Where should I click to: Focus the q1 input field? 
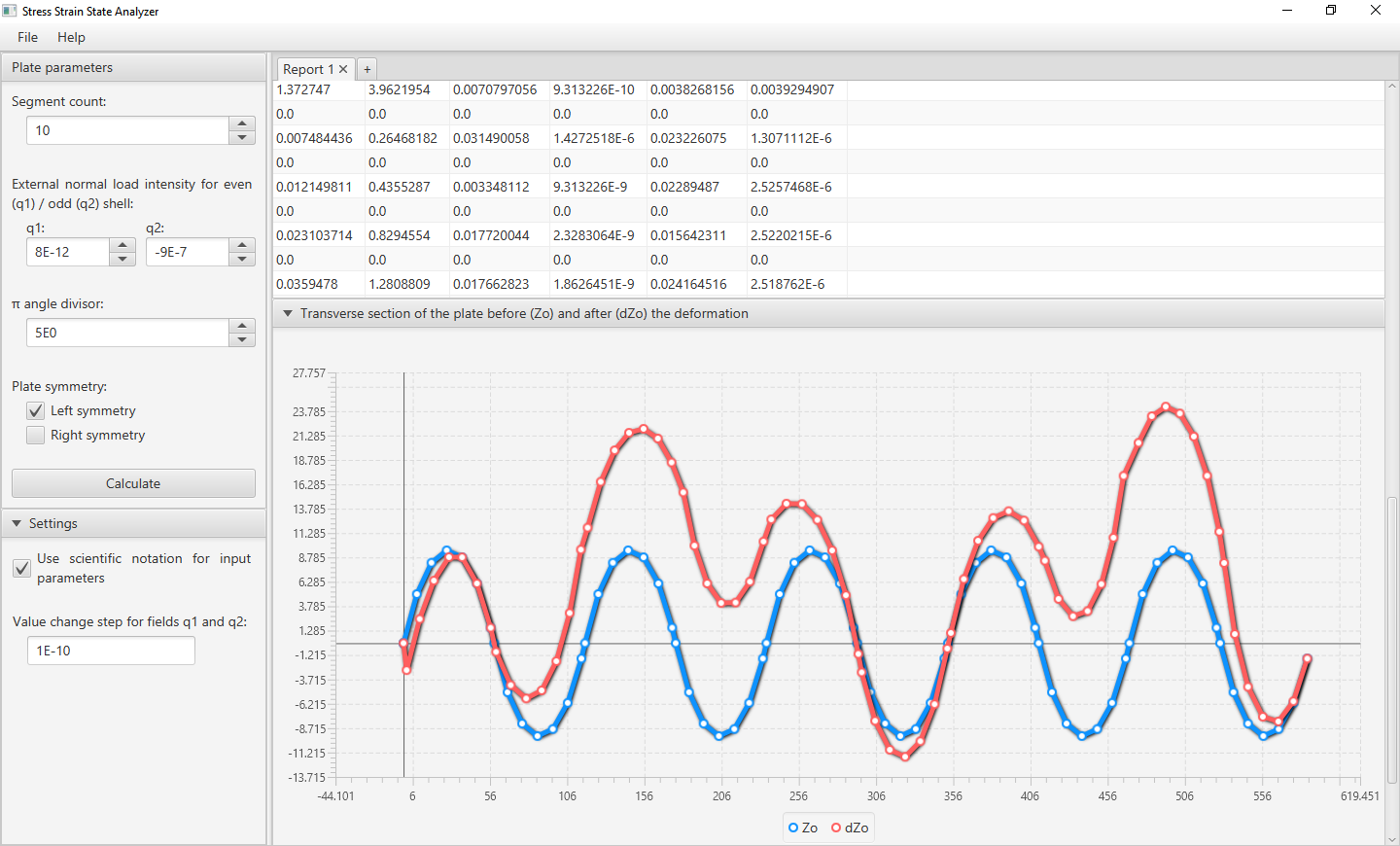click(x=68, y=252)
